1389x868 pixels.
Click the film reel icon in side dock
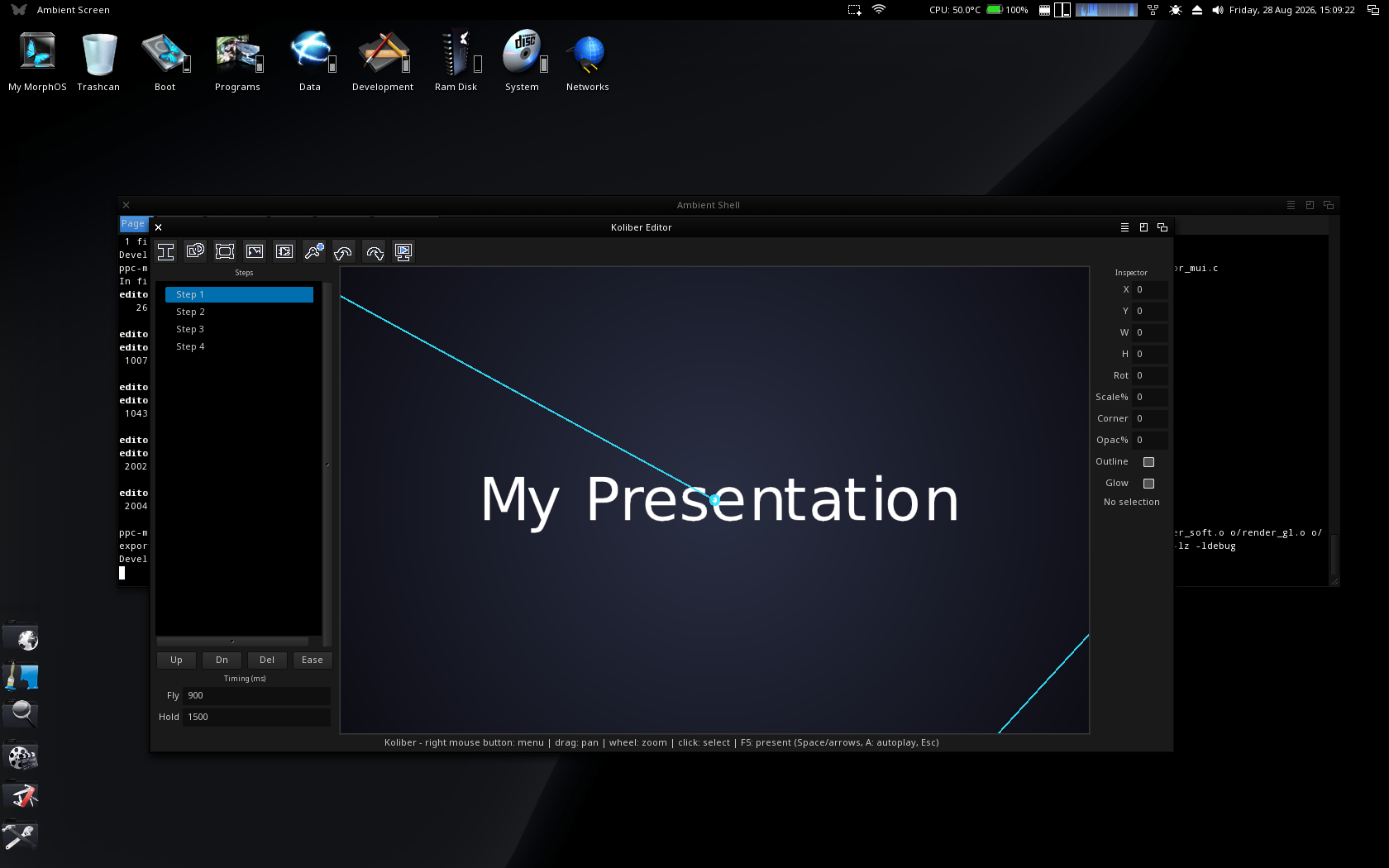(x=21, y=756)
